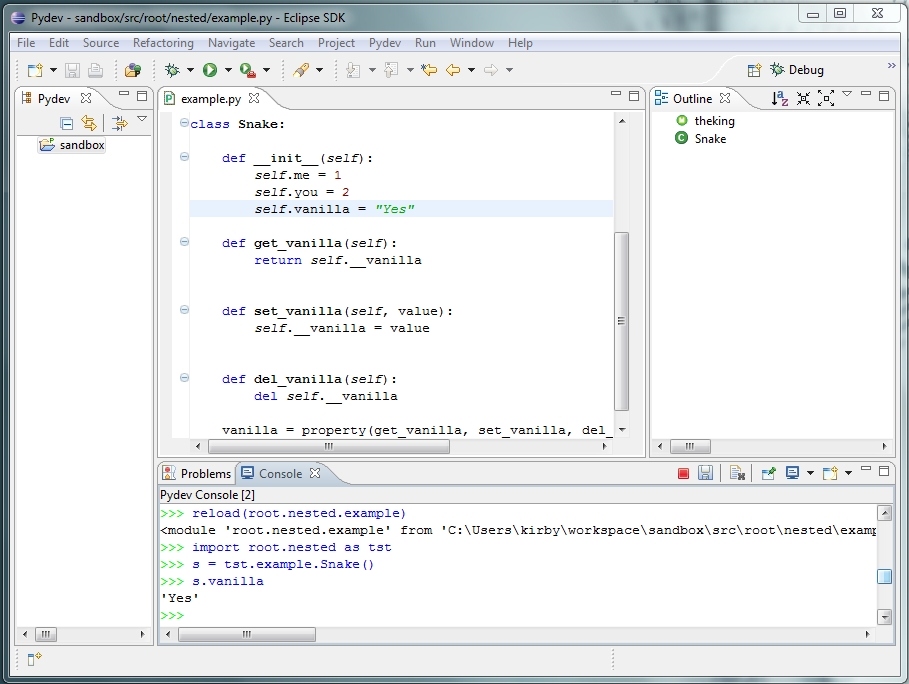Maximize the Console panel

coord(884,471)
